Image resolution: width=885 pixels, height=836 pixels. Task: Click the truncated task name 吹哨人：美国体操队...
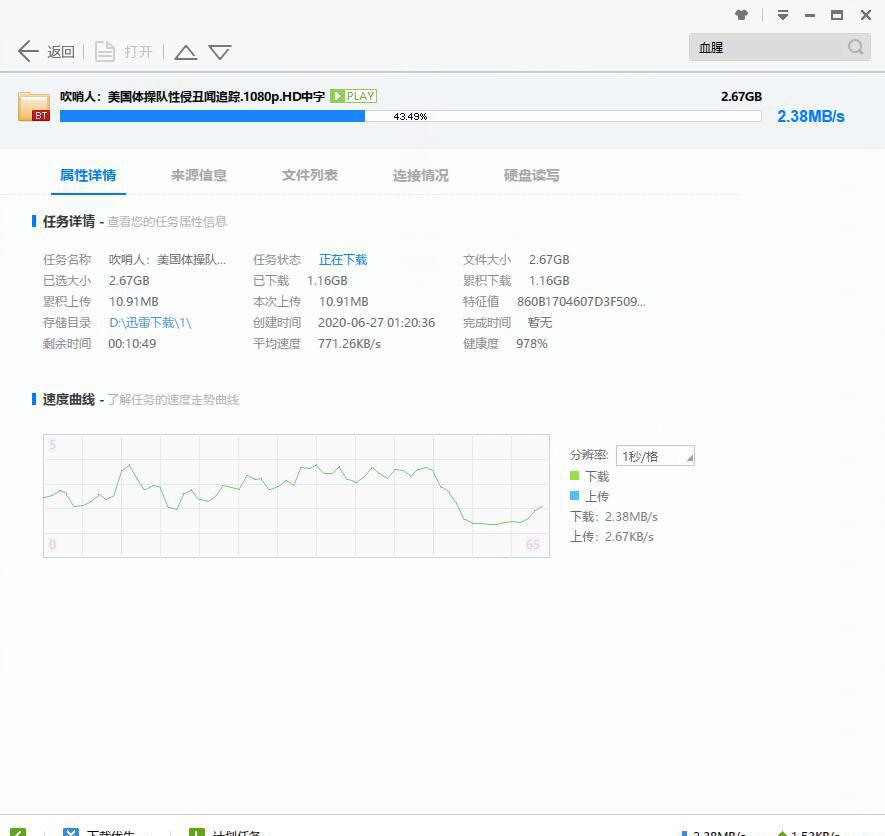167,260
